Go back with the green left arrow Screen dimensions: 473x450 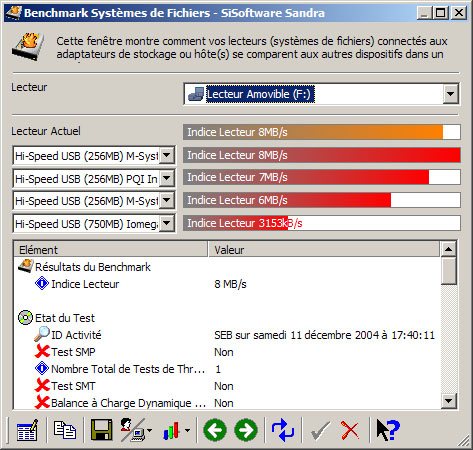[215, 430]
